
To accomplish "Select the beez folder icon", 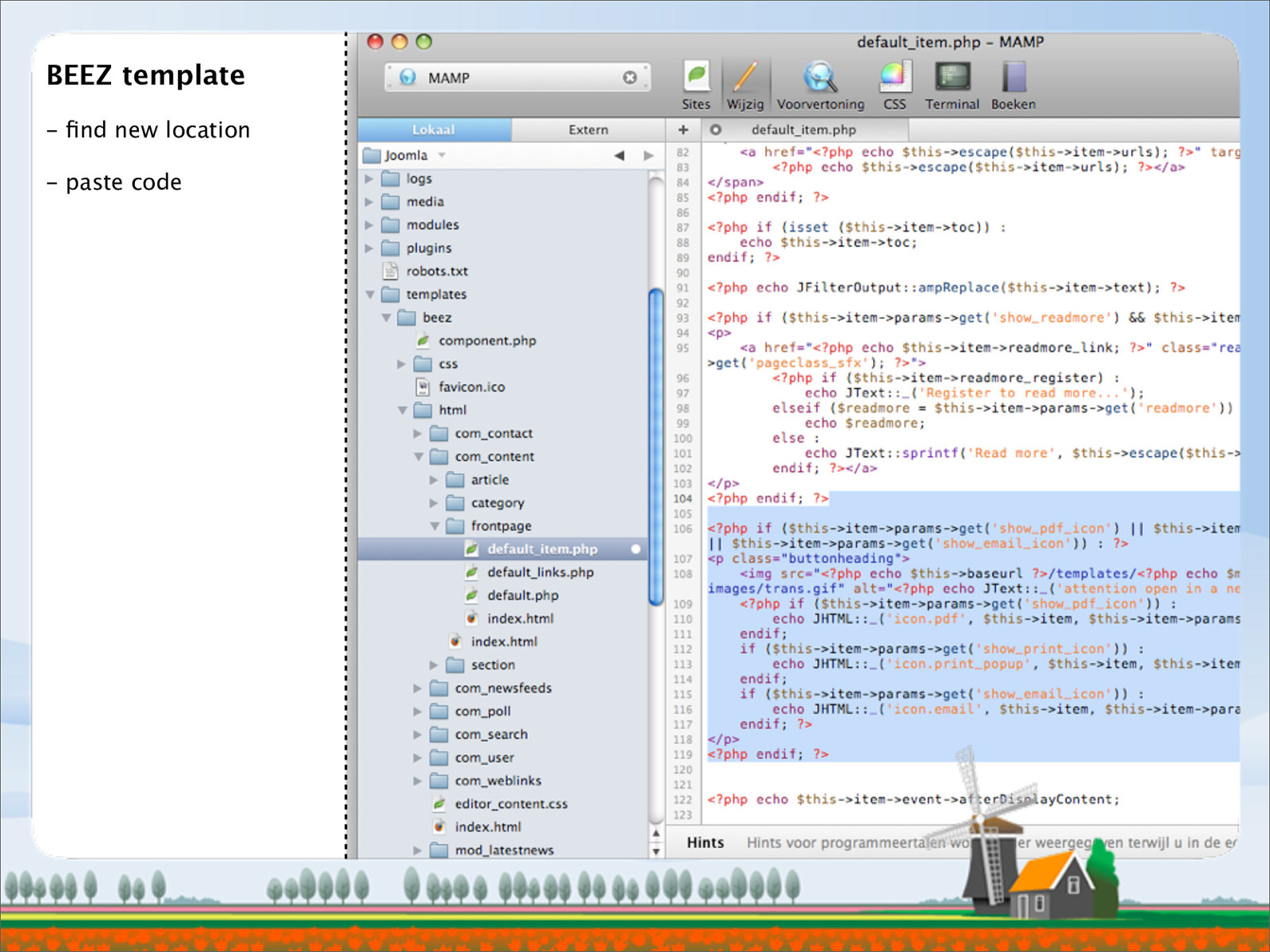I will (x=406, y=317).
